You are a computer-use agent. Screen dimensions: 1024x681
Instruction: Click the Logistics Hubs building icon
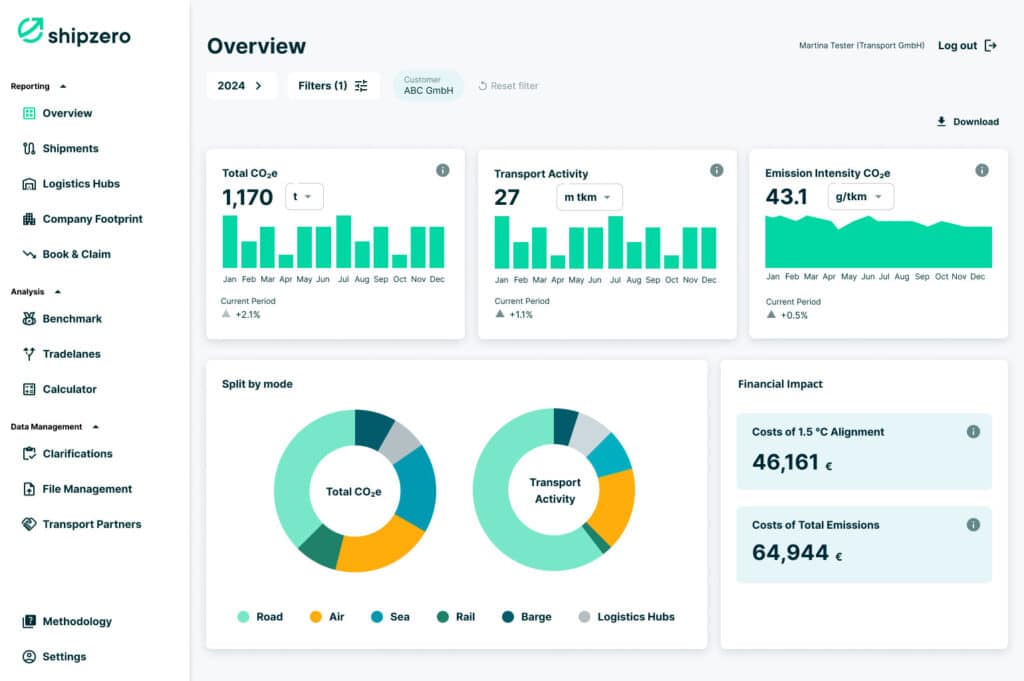(x=29, y=184)
